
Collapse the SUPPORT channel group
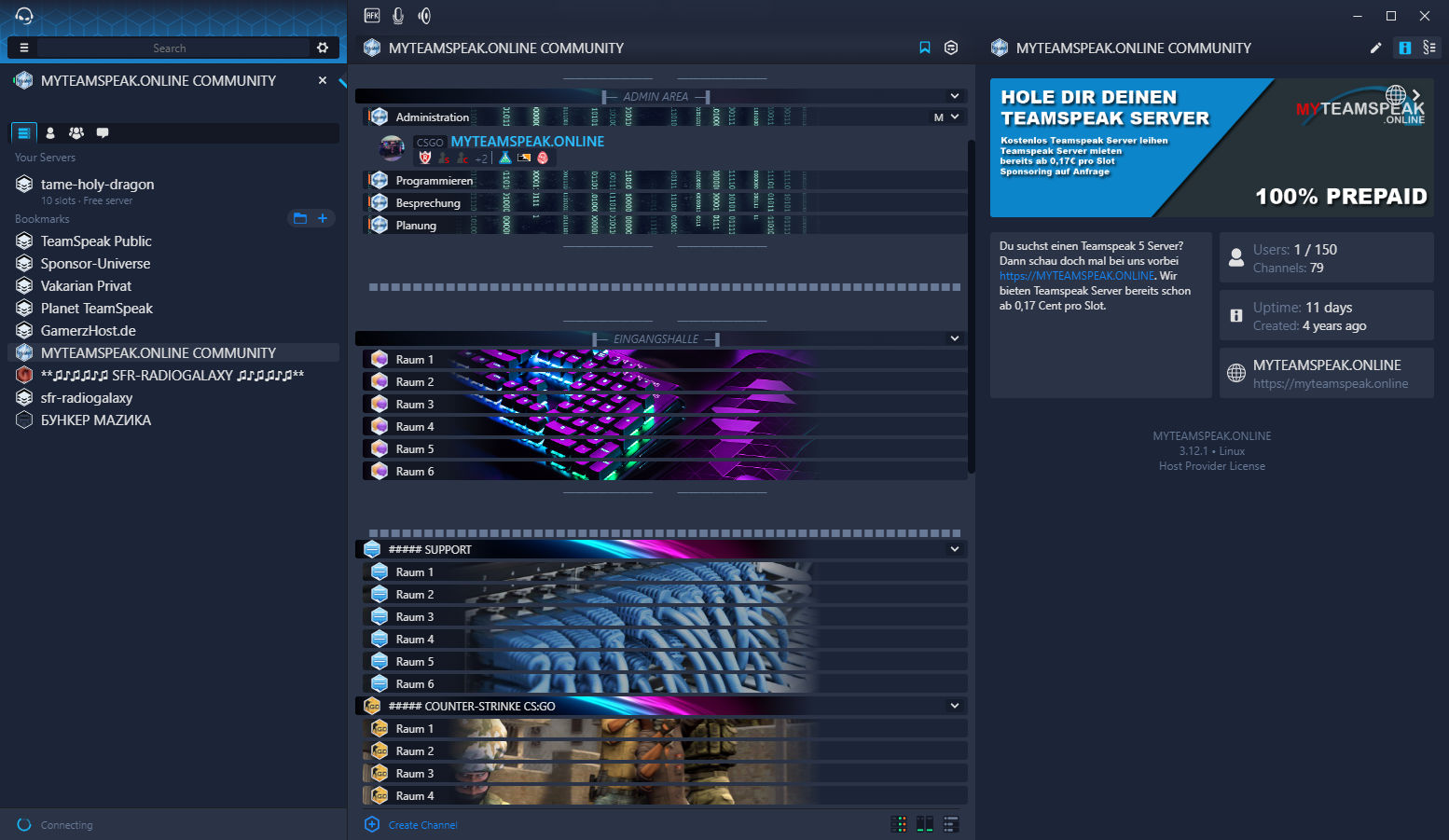point(954,549)
